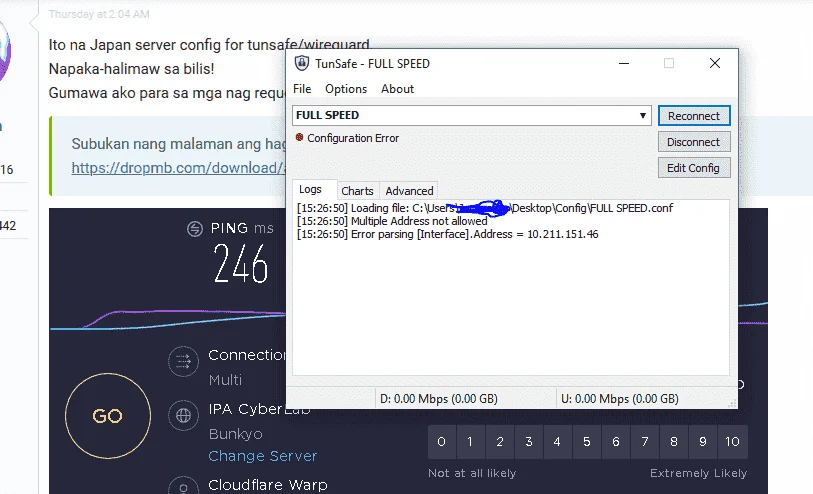
Task: Expand the FULL SPEED config dropdown
Action: (x=642, y=115)
